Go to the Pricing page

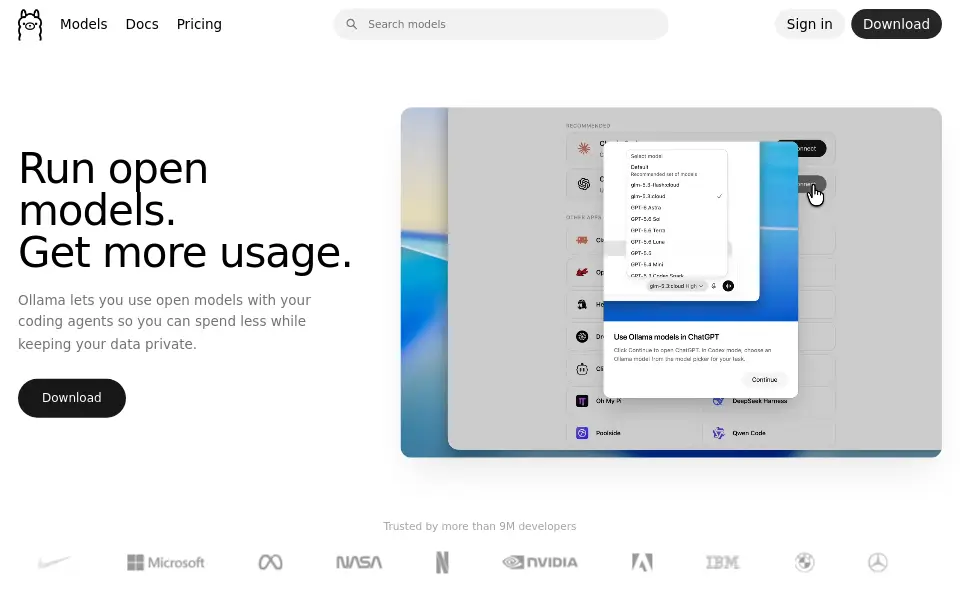pyautogui.click(x=199, y=24)
